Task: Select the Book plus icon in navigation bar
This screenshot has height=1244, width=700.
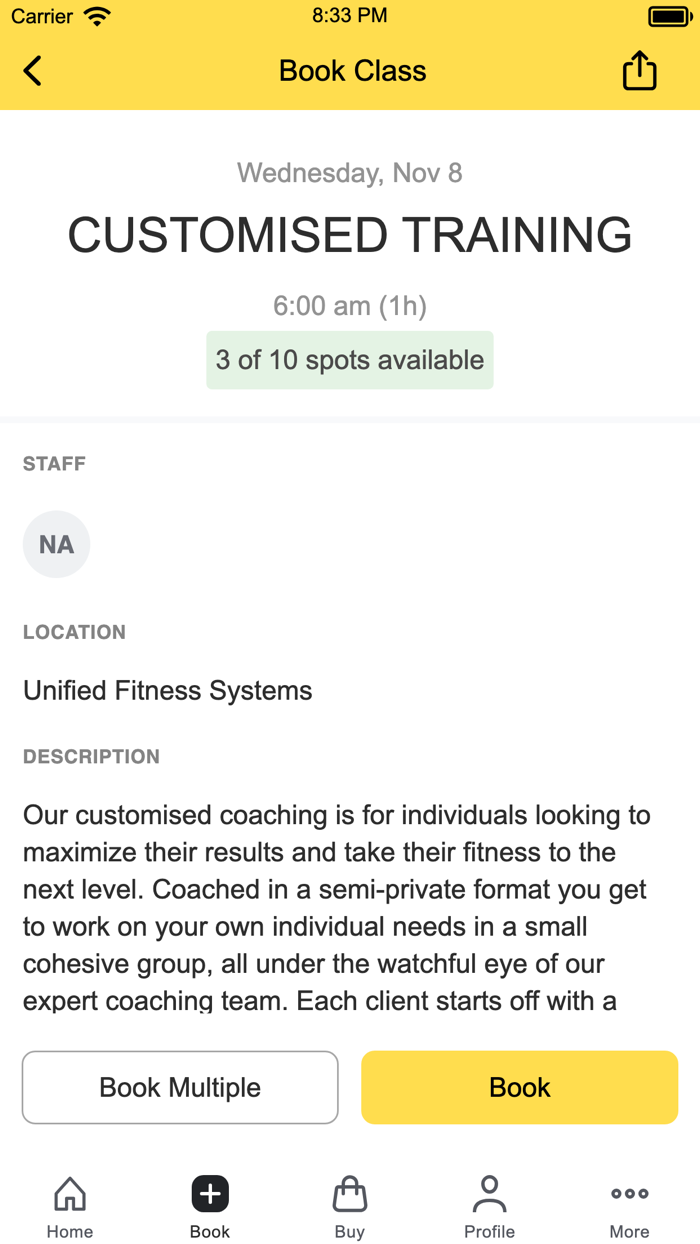Action: point(209,1193)
